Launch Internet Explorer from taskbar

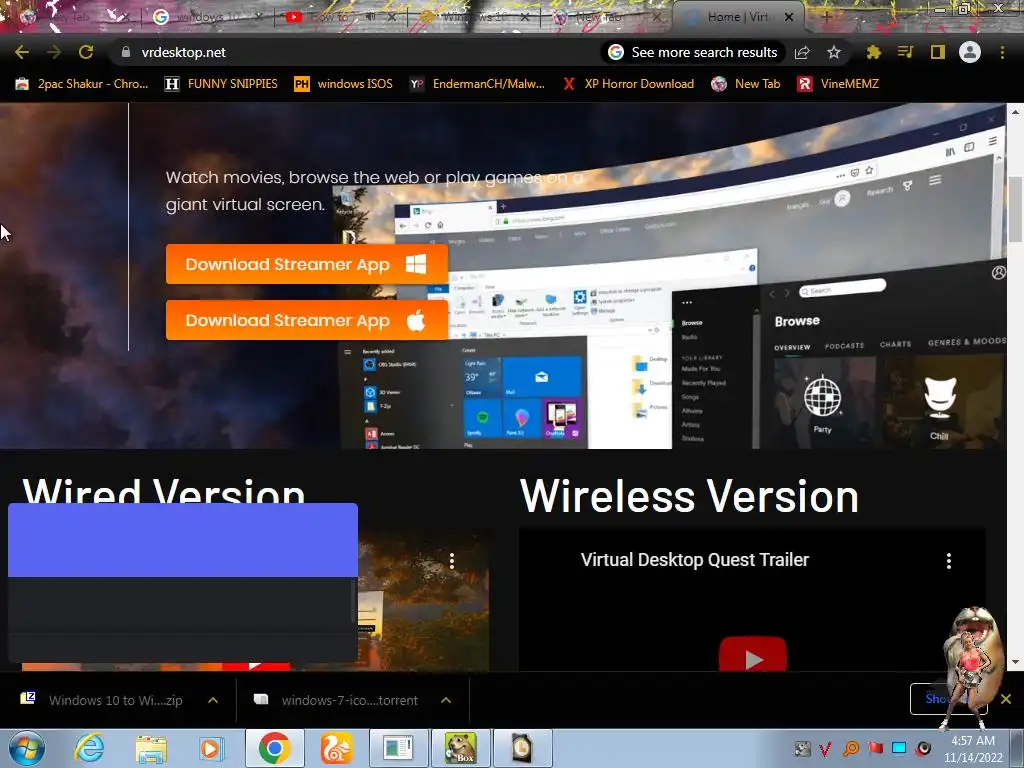pyautogui.click(x=89, y=748)
